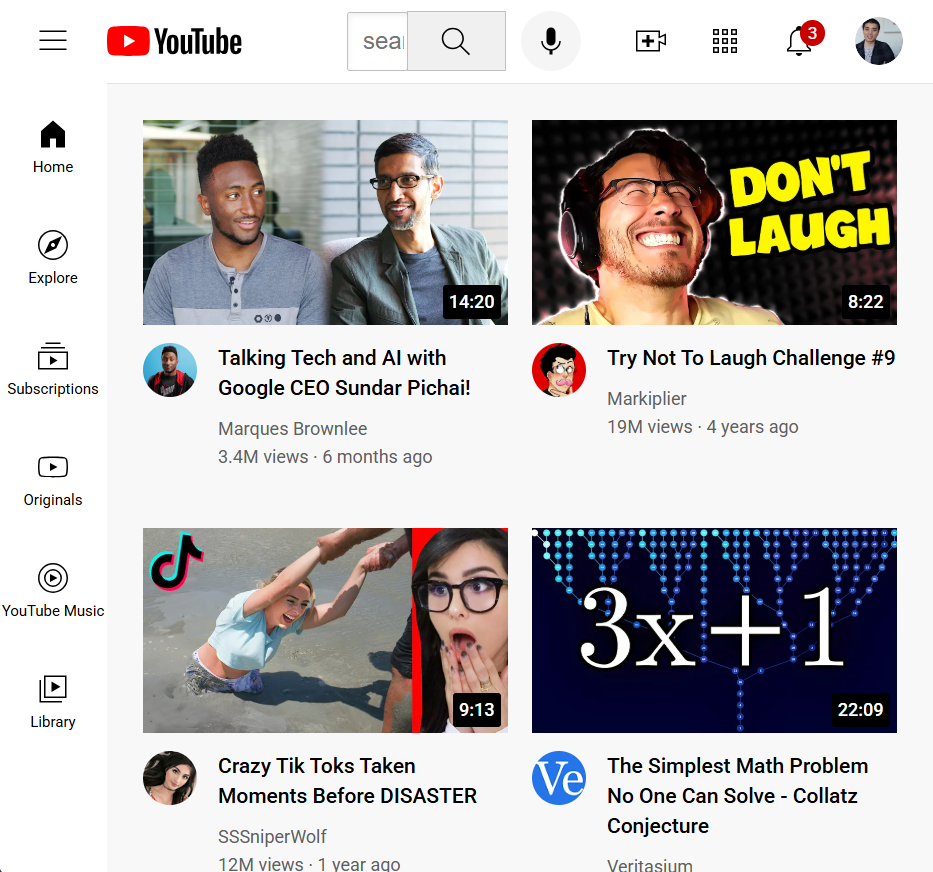Image resolution: width=933 pixels, height=872 pixels.
Task: Play the Sundar Pichai interview thumbnail
Action: tap(325, 222)
